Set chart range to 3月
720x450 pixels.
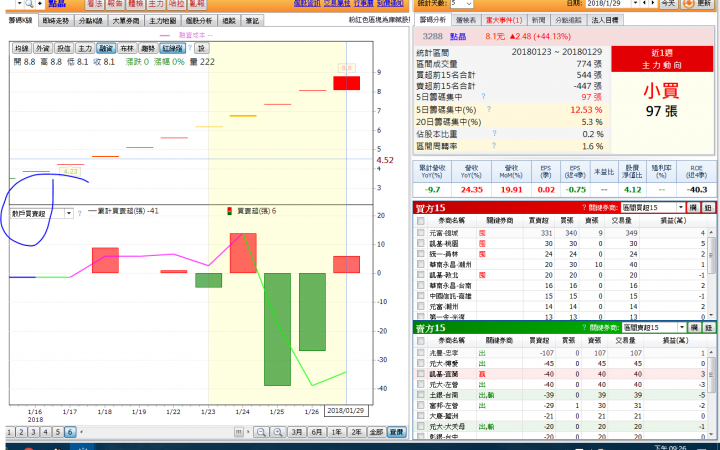pos(297,432)
